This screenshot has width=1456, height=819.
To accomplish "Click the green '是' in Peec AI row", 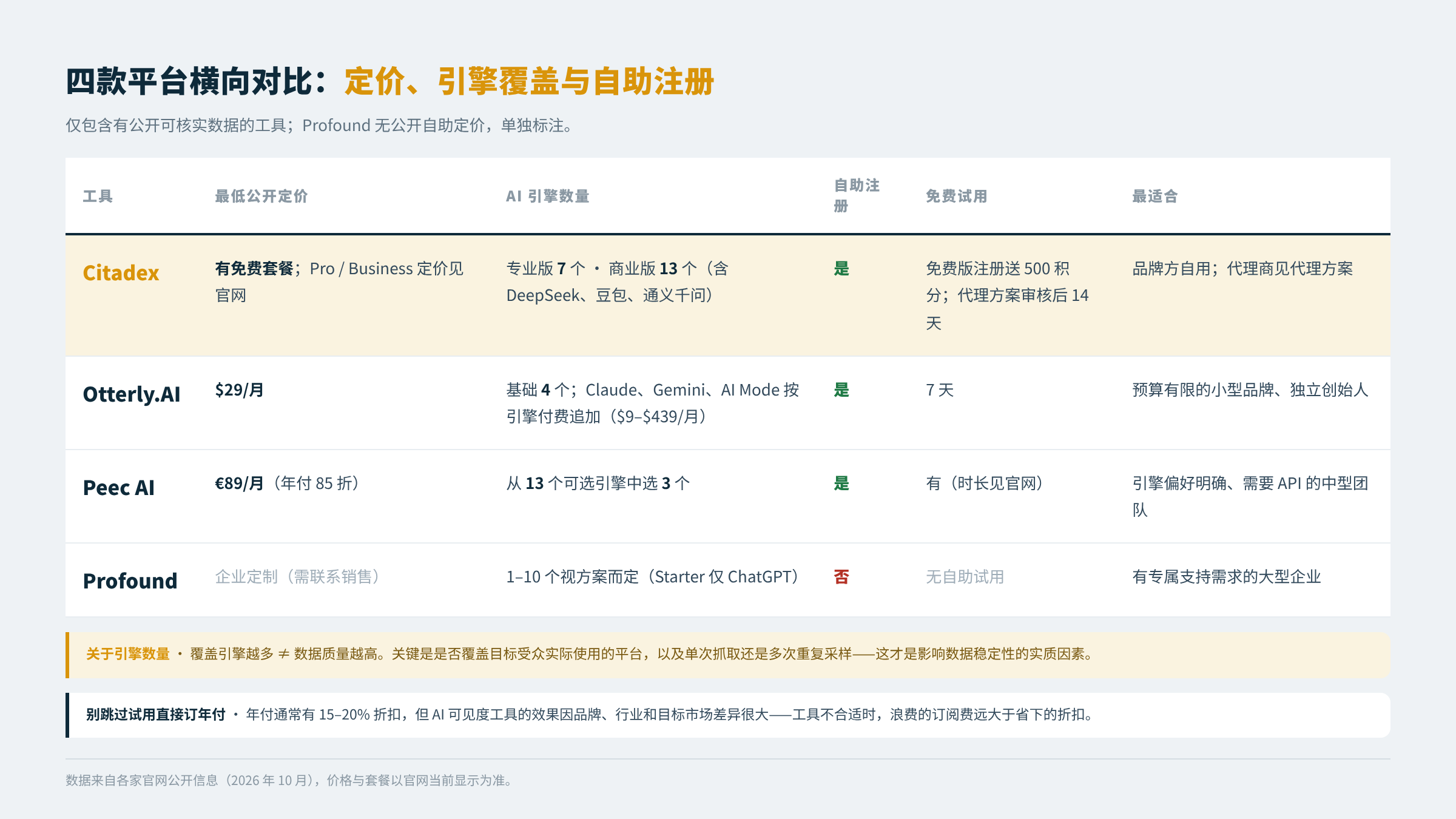I will 841,483.
